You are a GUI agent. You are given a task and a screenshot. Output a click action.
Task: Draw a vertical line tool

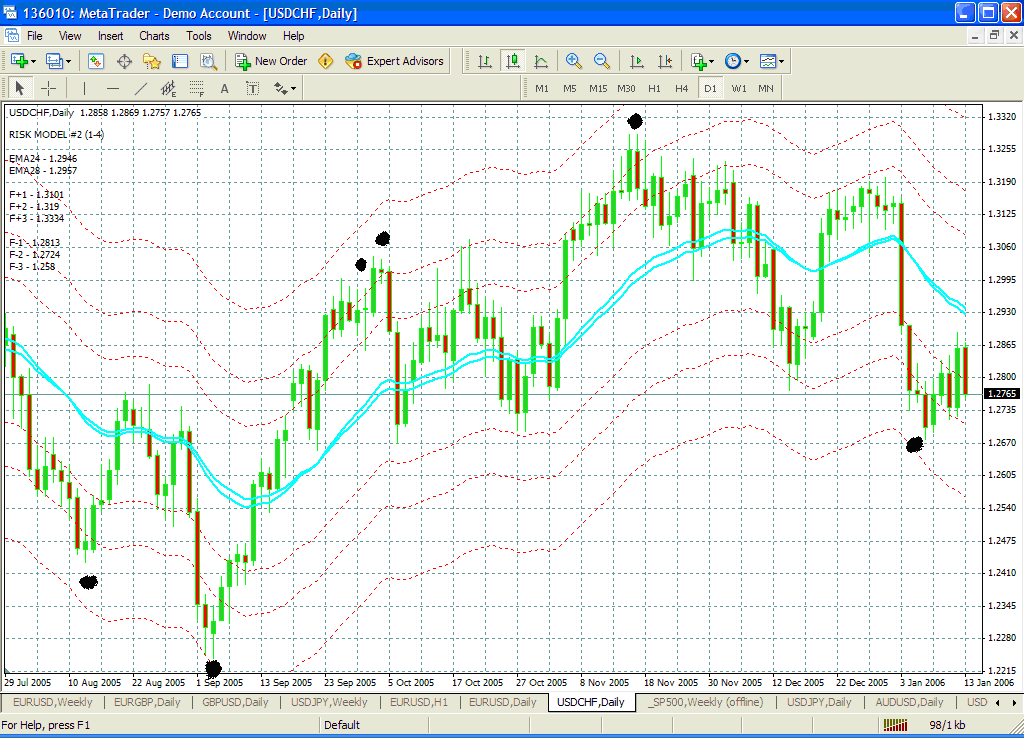[84, 88]
